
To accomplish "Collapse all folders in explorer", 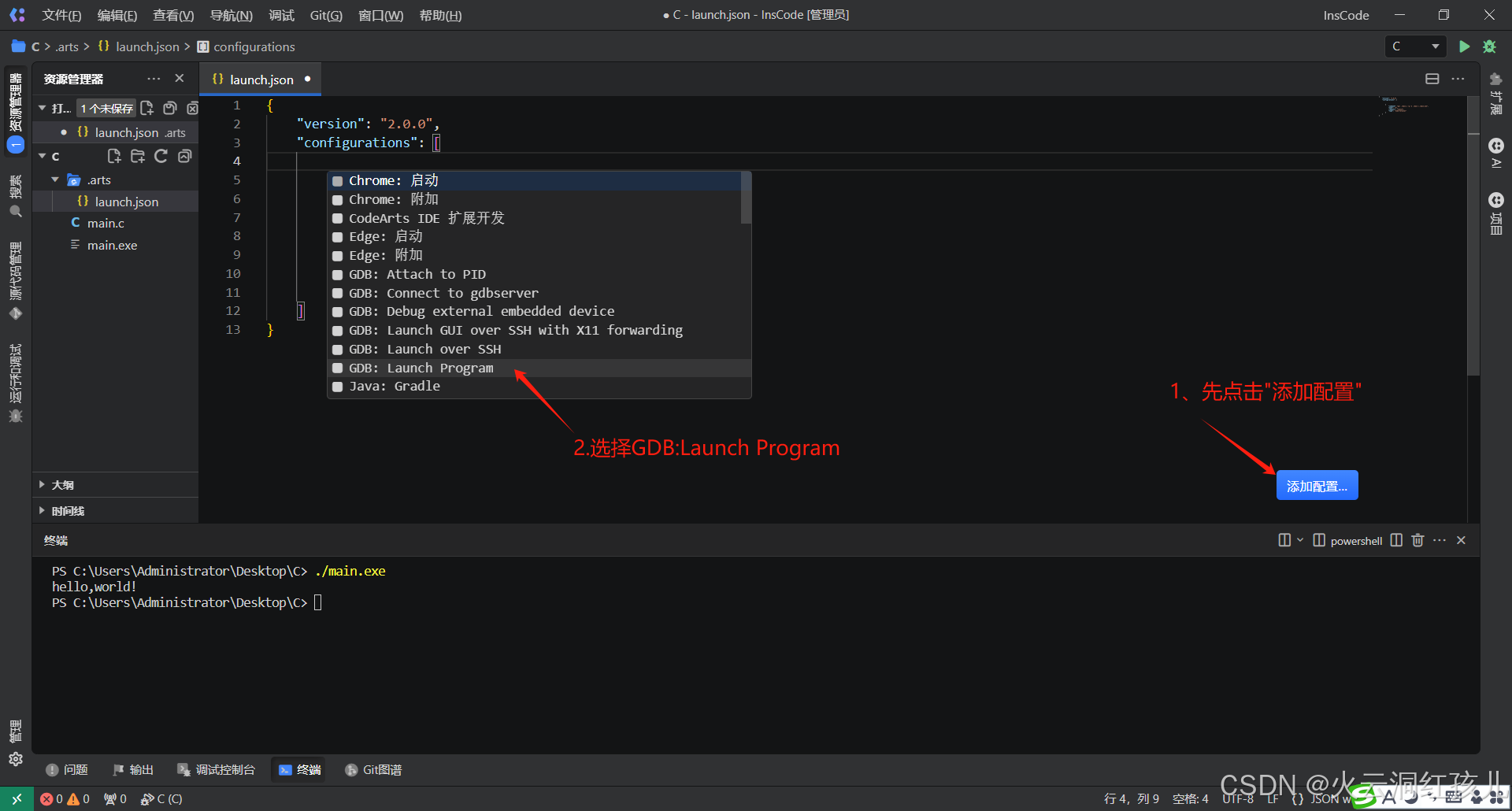I will 184,156.
